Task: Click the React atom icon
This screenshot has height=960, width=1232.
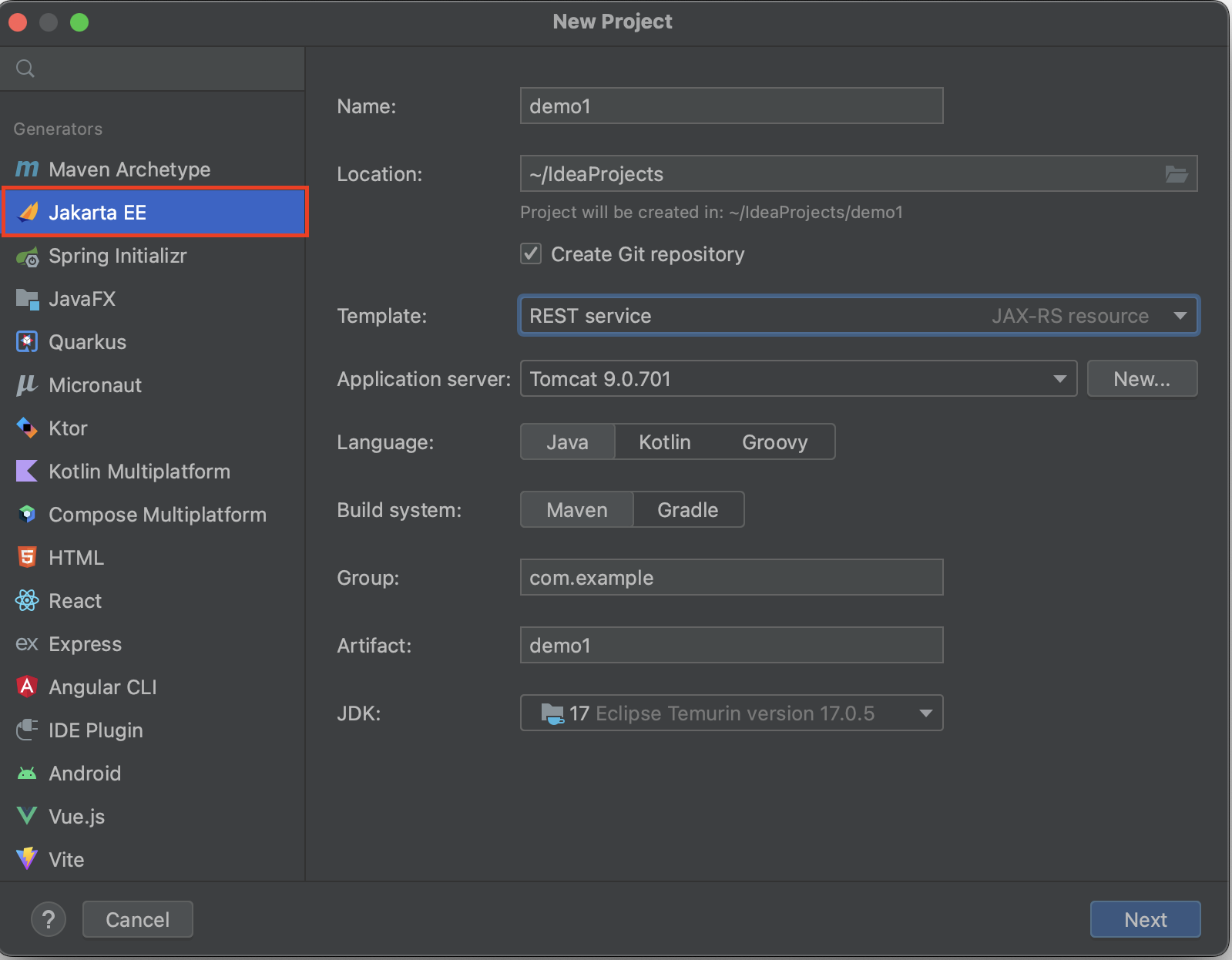Action: point(27,600)
